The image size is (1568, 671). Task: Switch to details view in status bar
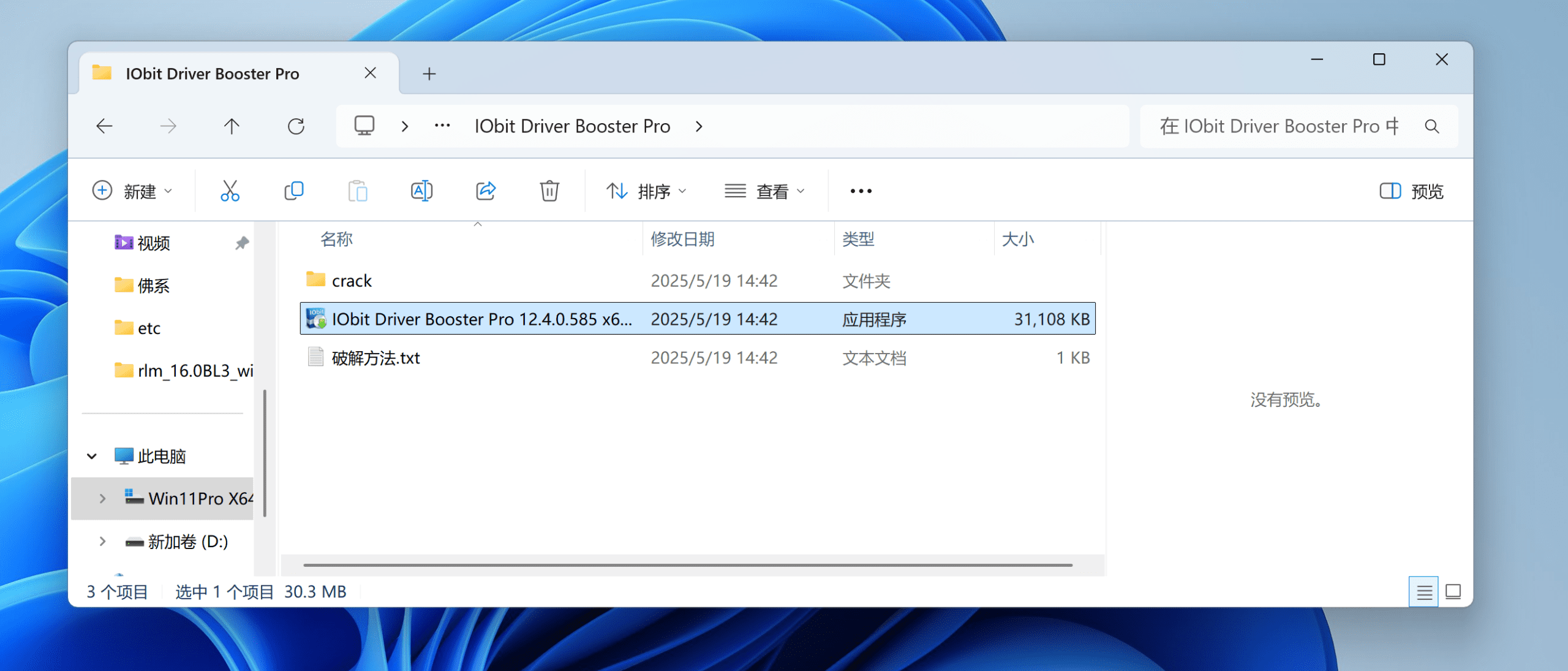(x=1424, y=592)
